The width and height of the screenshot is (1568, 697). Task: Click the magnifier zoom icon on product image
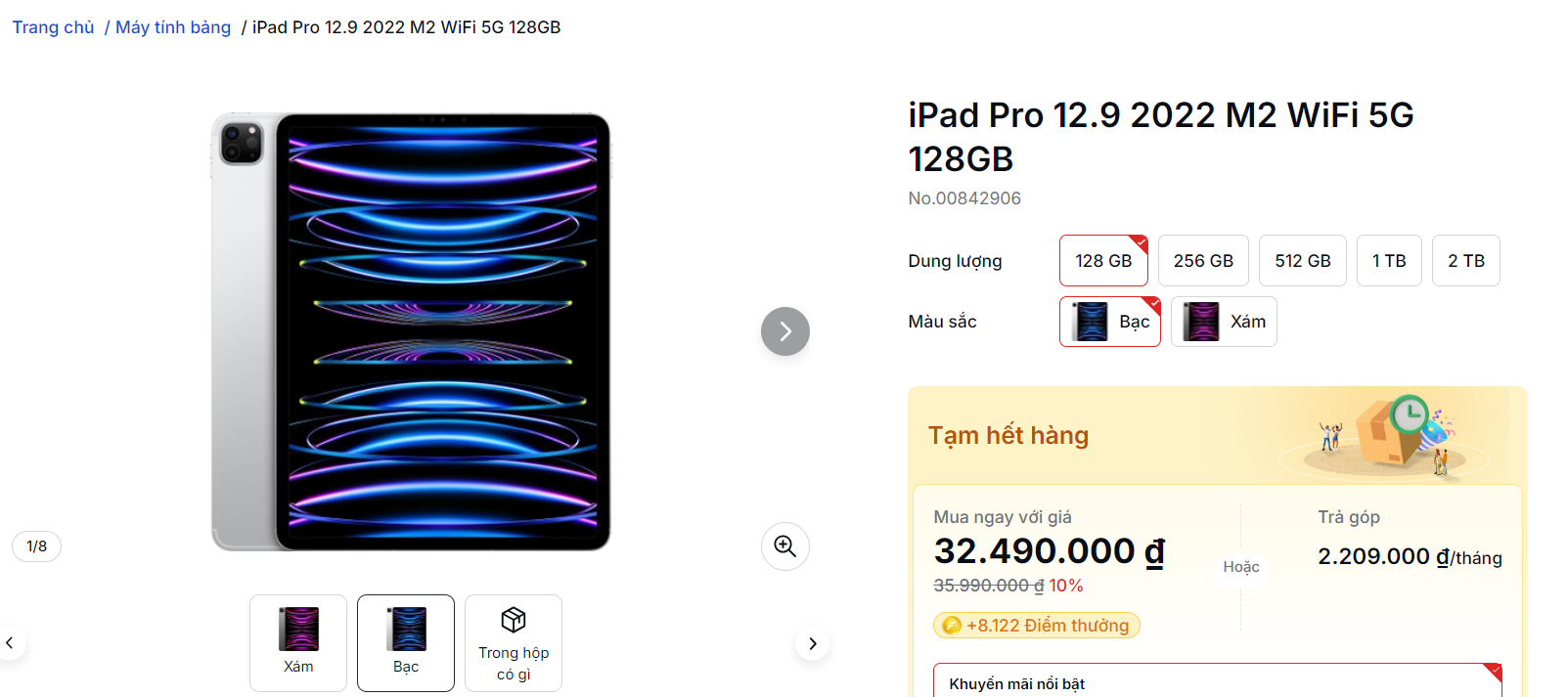point(784,546)
